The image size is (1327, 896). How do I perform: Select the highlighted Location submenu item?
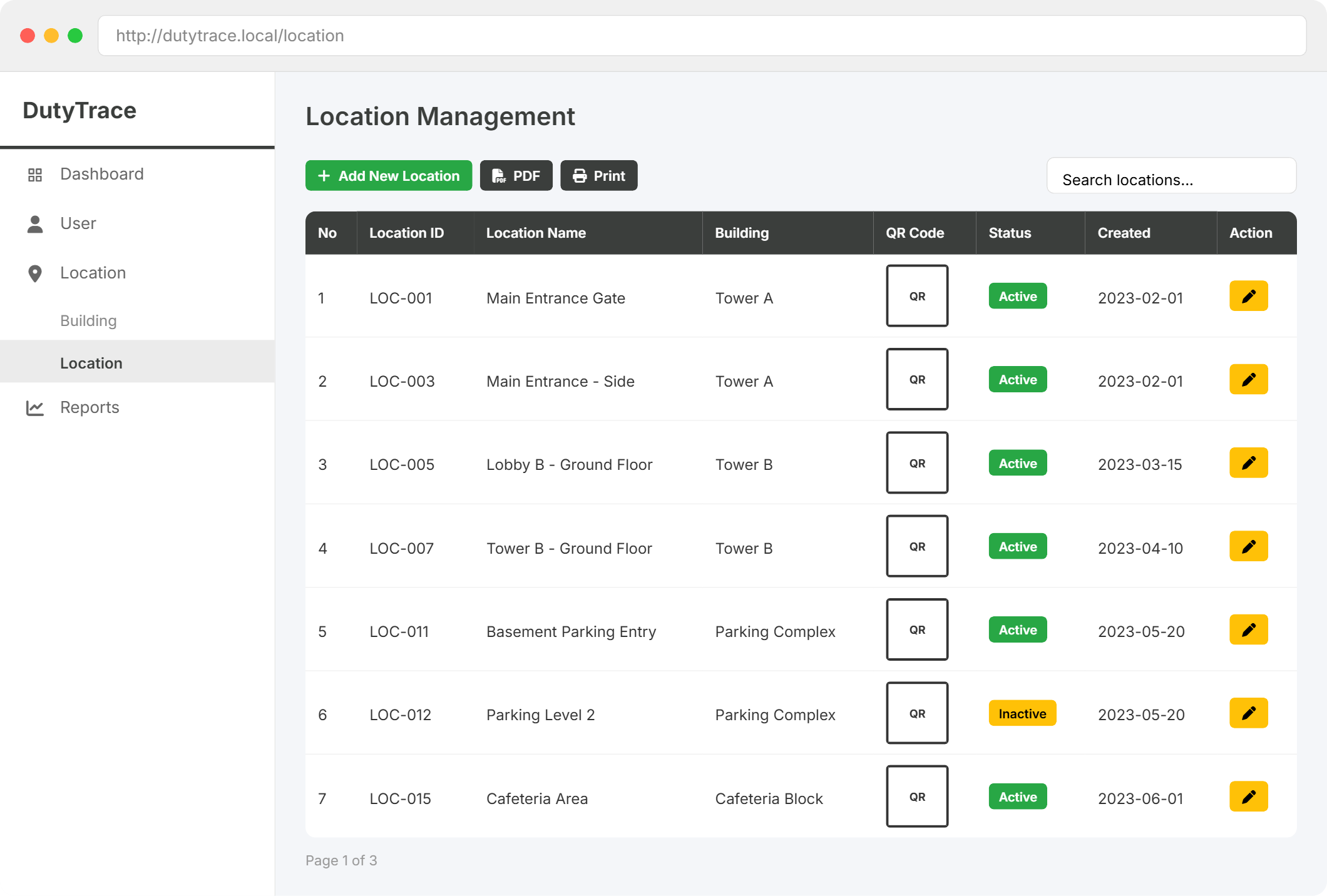click(x=91, y=363)
